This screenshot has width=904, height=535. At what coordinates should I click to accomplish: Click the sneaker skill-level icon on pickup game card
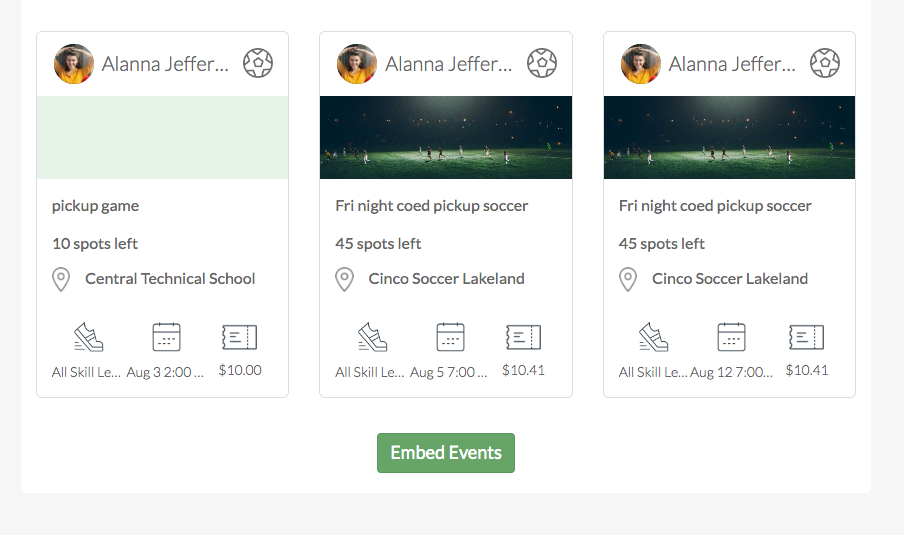[88, 337]
